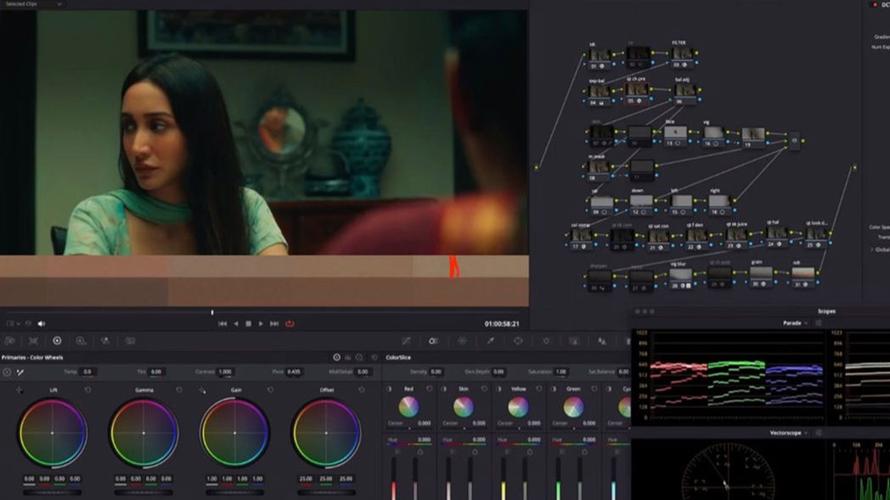
Task: Click the Gain color wheel center
Action: (x=235, y=433)
